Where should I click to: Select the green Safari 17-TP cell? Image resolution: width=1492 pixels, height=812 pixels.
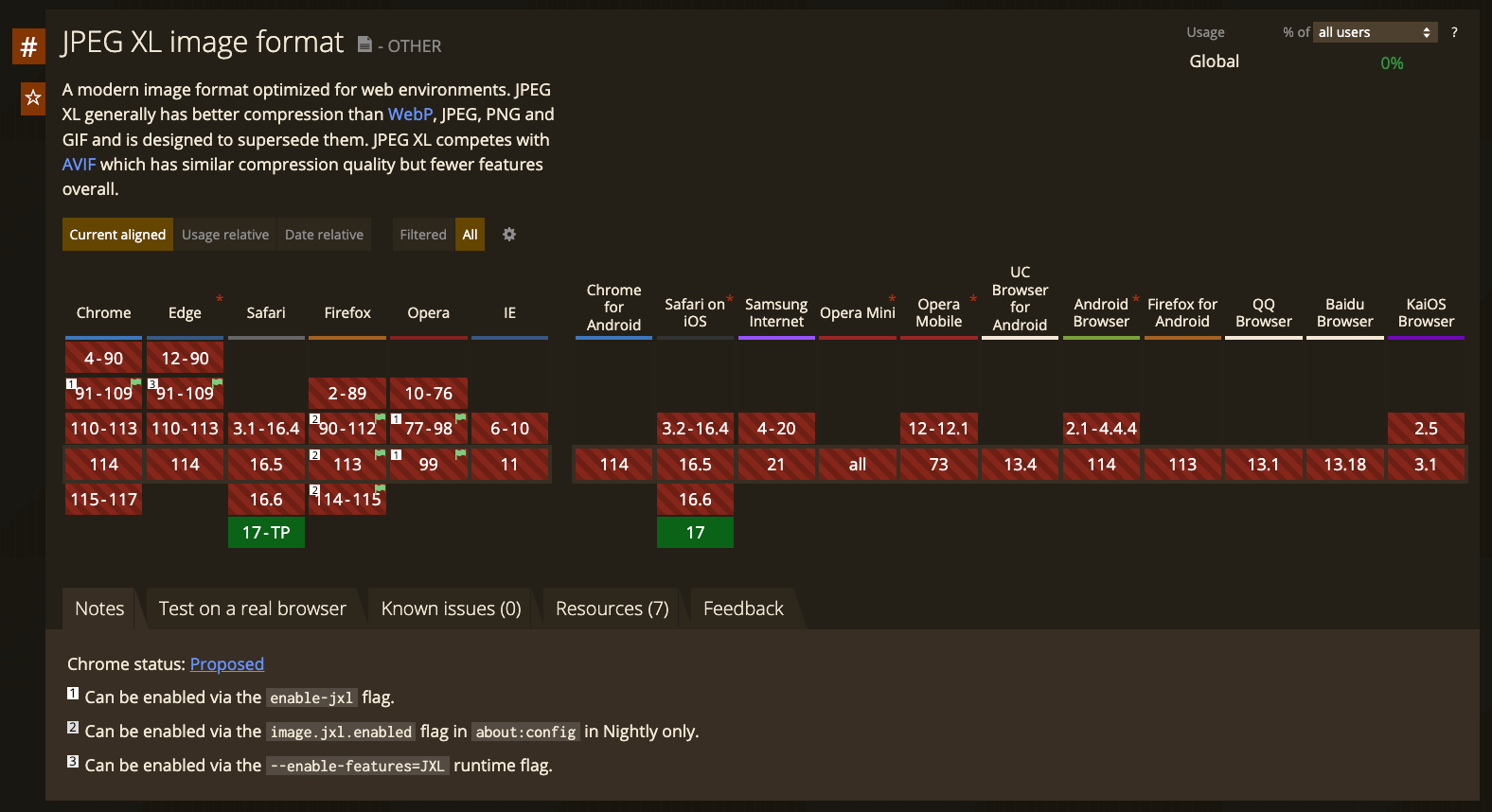coord(266,533)
